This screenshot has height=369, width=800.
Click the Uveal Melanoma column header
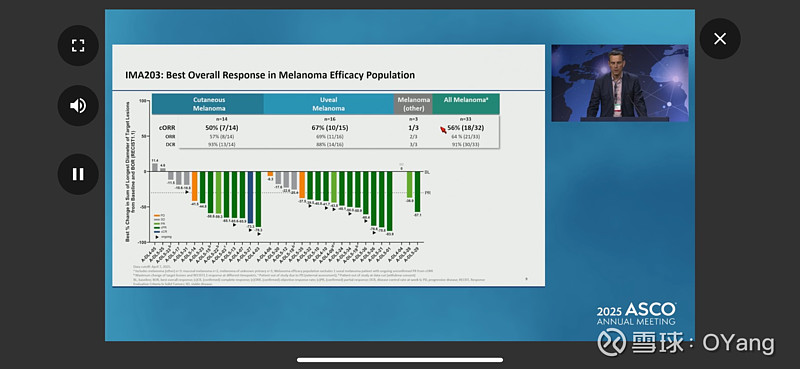329,104
